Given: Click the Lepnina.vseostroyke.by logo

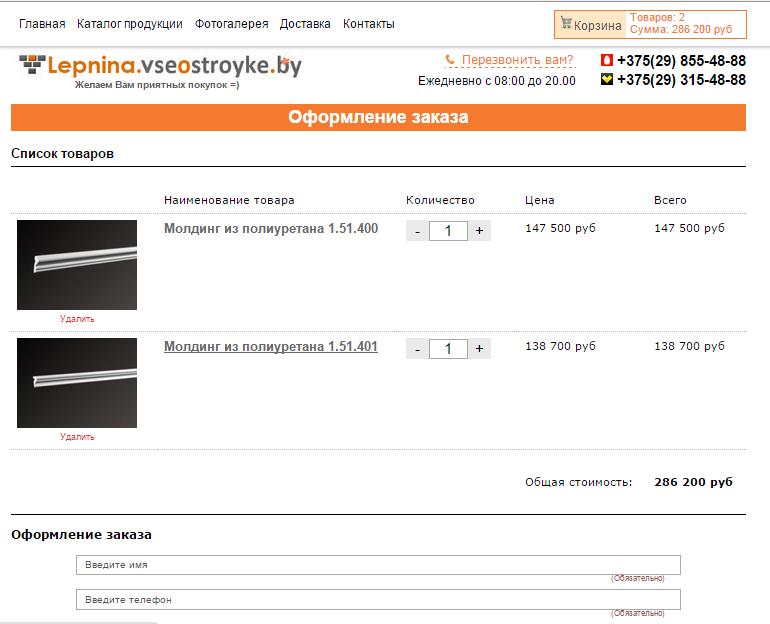Looking at the screenshot, I should point(161,66).
